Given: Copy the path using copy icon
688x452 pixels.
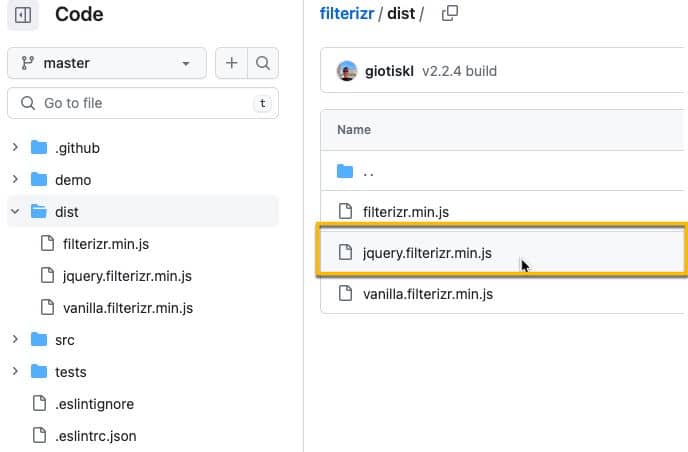Looking at the screenshot, I should 450,13.
